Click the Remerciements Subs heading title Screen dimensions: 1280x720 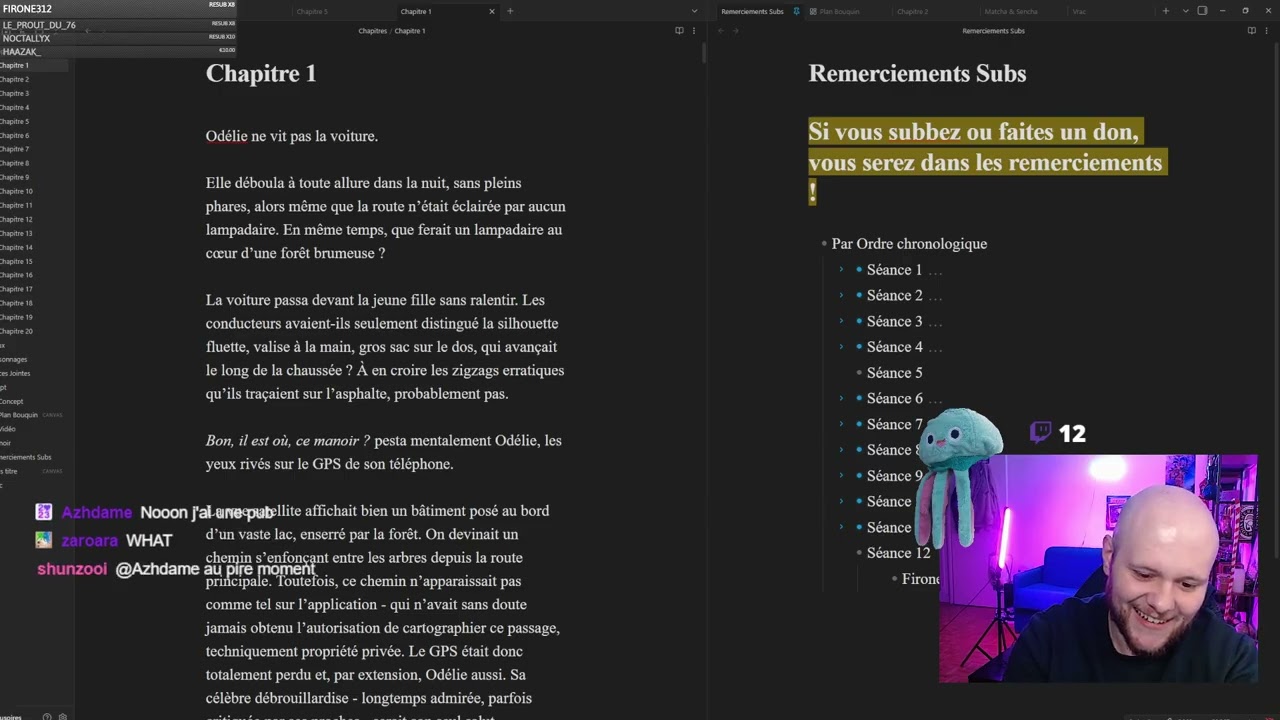[x=917, y=73]
